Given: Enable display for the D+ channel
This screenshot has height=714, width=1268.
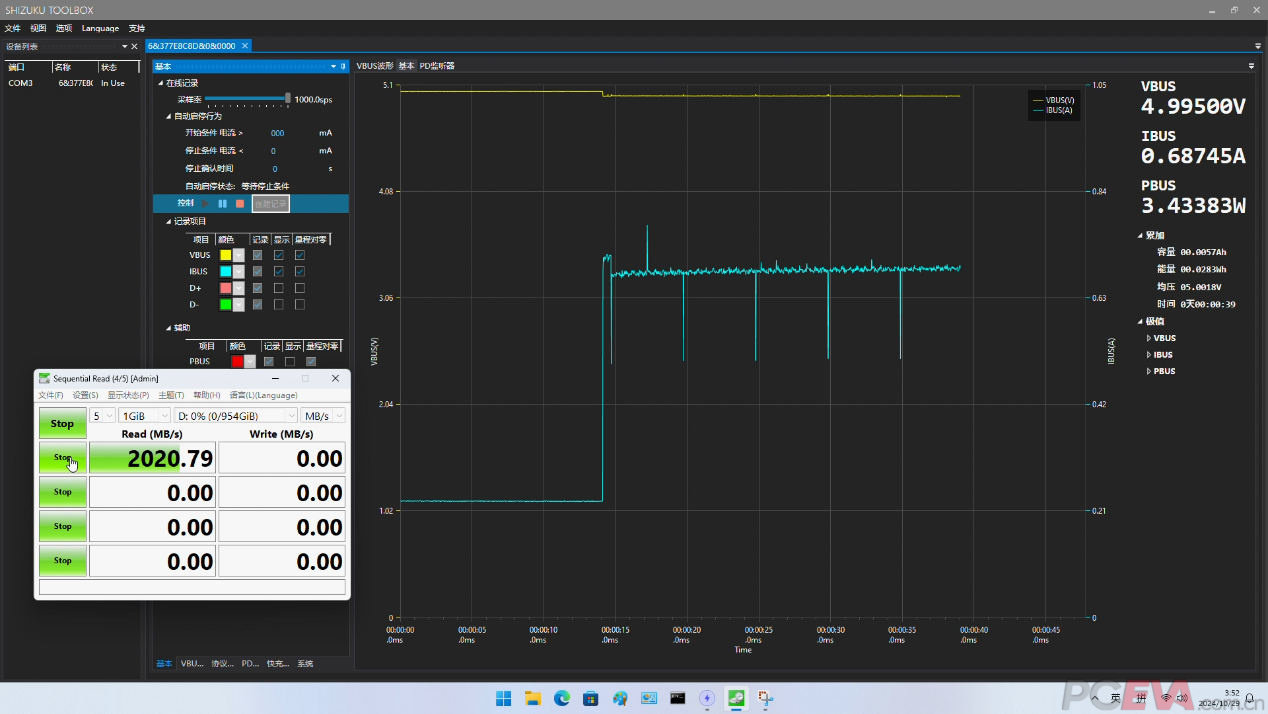Looking at the screenshot, I should click(x=279, y=288).
